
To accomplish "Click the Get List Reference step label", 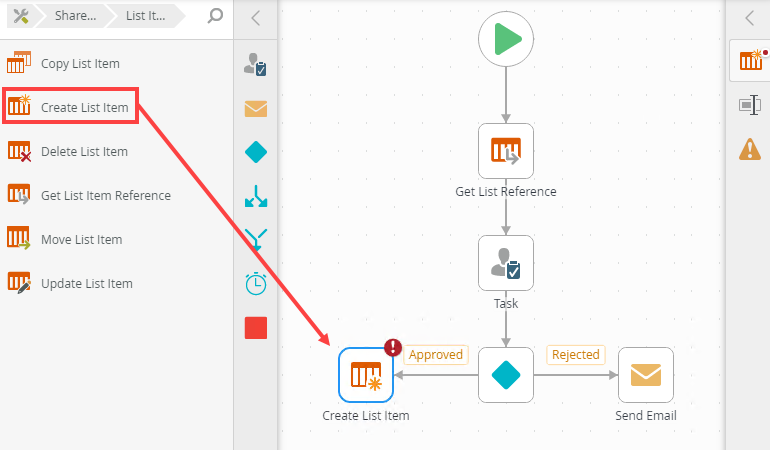I will point(506,192).
